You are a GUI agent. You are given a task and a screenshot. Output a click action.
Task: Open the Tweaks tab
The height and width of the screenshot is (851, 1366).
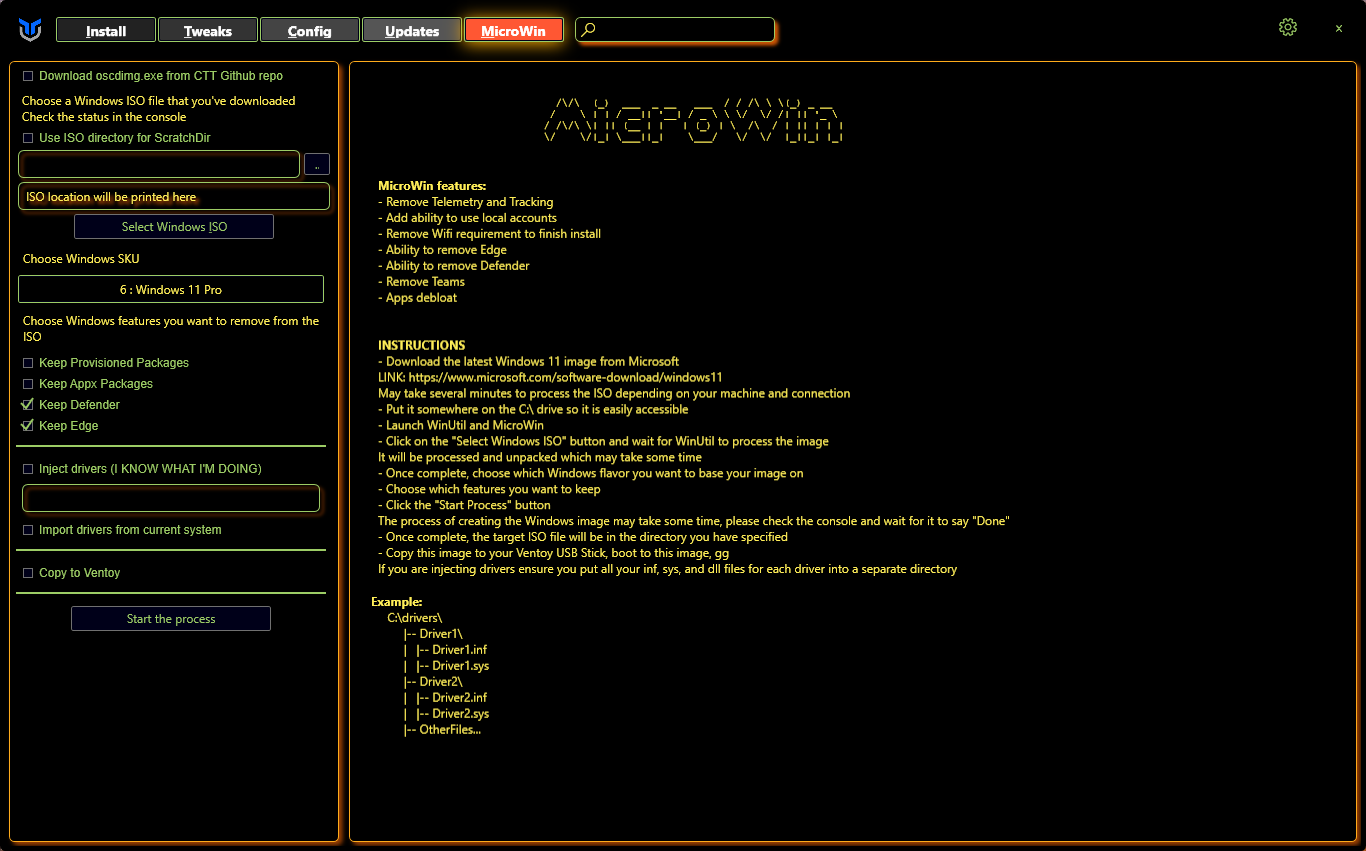[x=208, y=31]
